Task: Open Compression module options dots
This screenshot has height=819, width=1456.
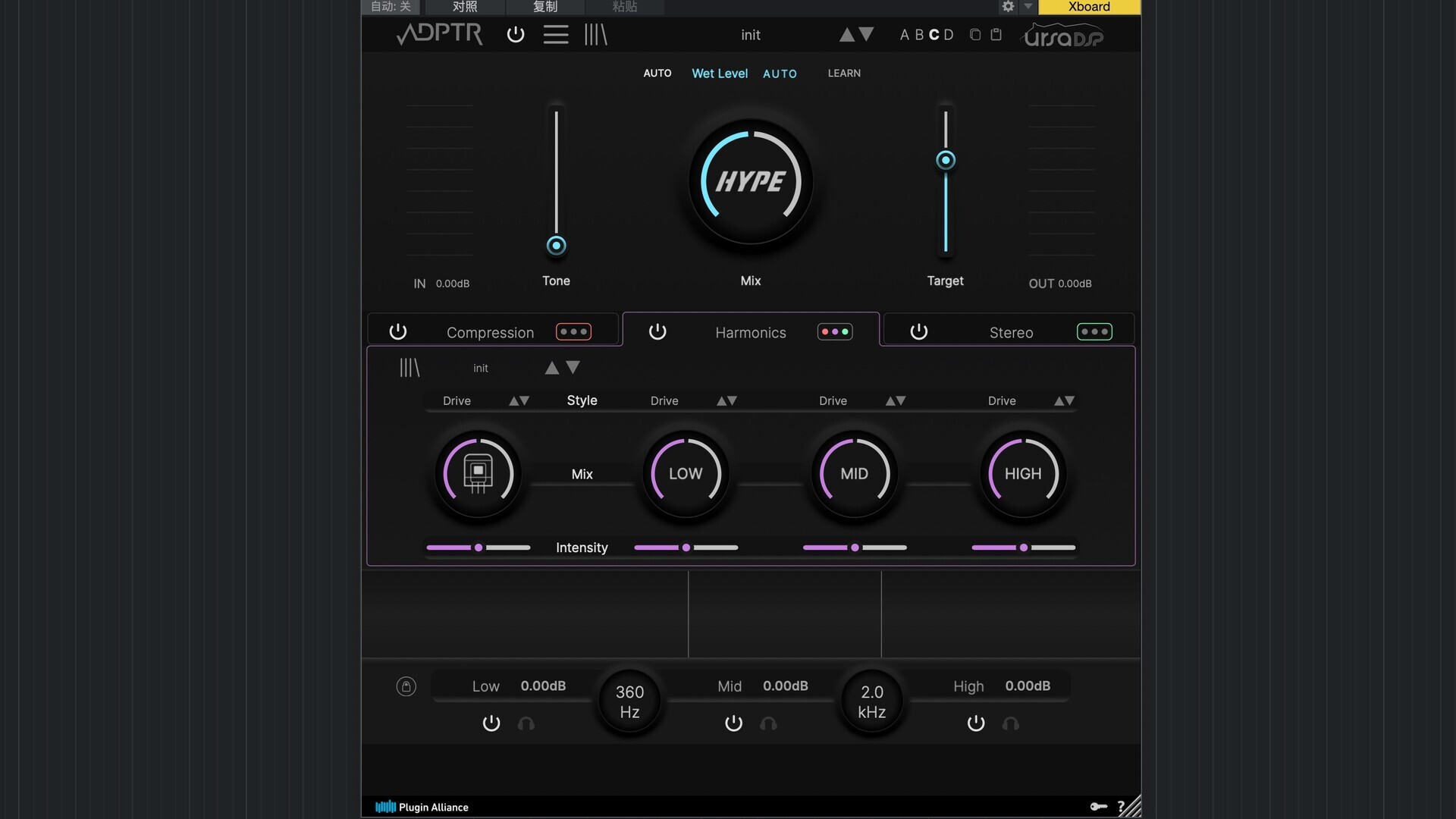Action: [573, 332]
